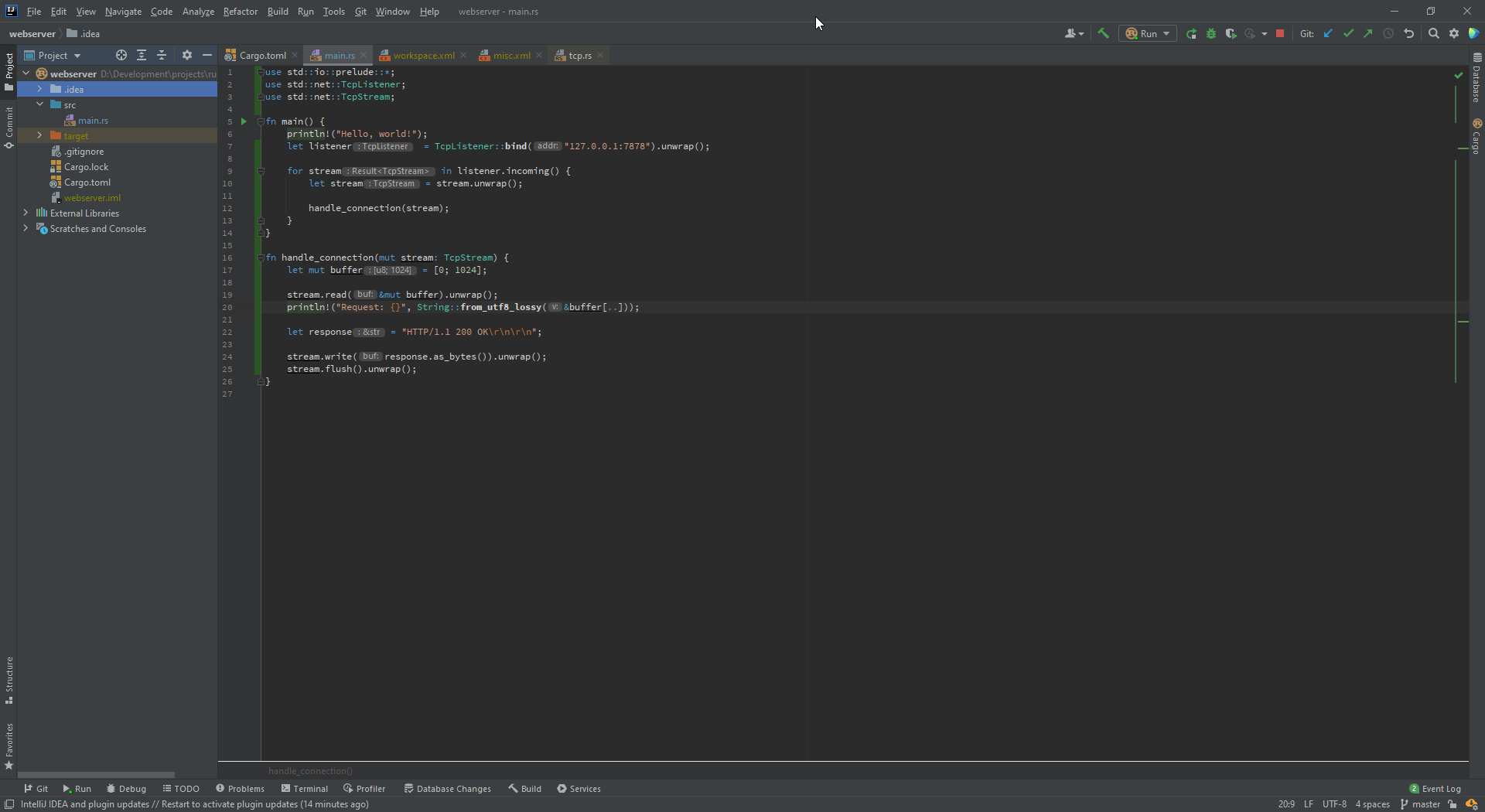Stop the process with the red square icon
The height and width of the screenshot is (812, 1485).
[1281, 33]
